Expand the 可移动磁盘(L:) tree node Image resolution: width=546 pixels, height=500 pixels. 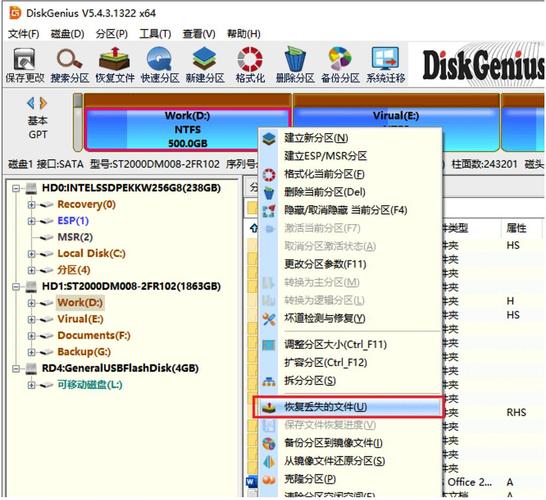click(x=31, y=385)
